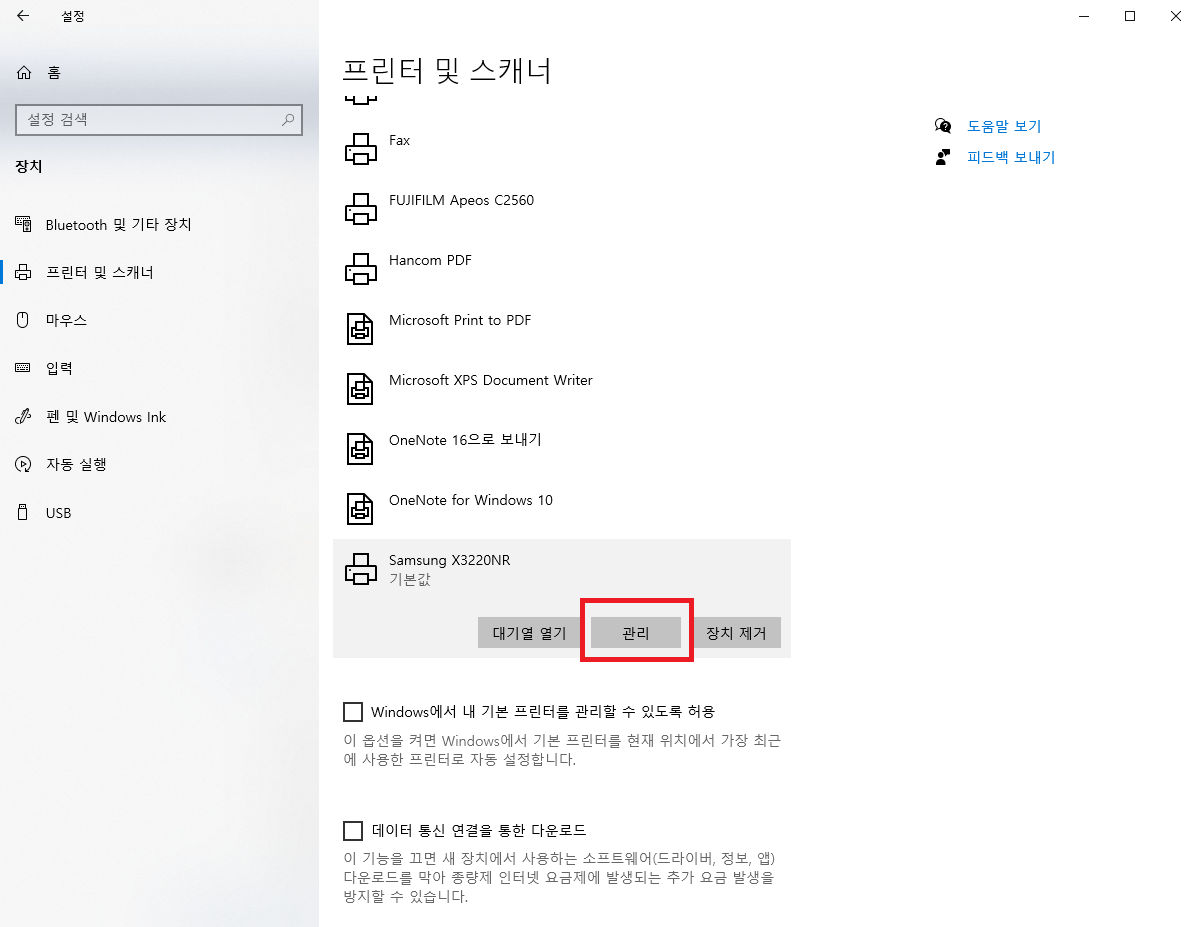The width and height of the screenshot is (1193, 927).
Task: Click the 설정 검색 search field
Action: (x=159, y=119)
